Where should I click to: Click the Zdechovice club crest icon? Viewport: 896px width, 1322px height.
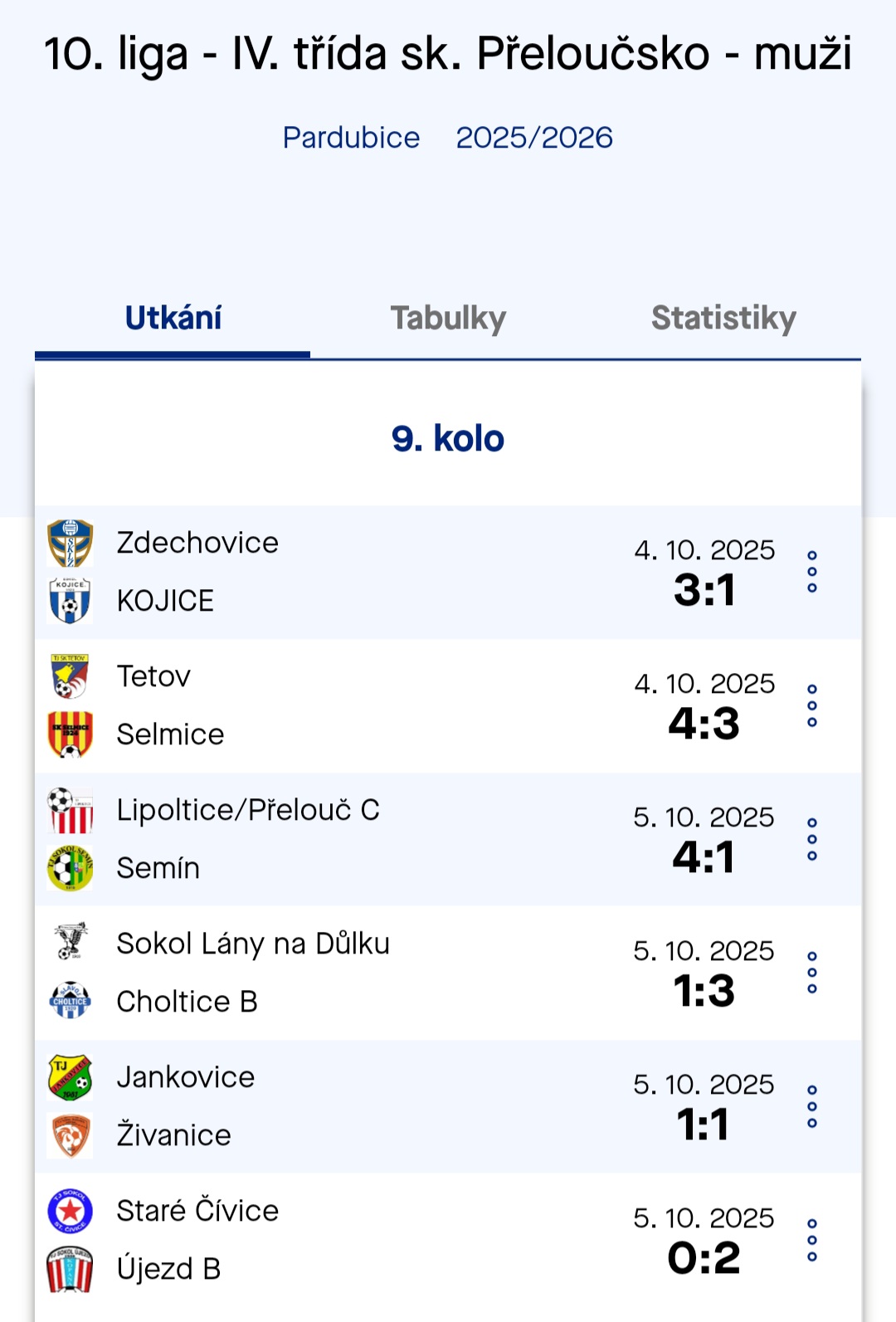pos(71,543)
